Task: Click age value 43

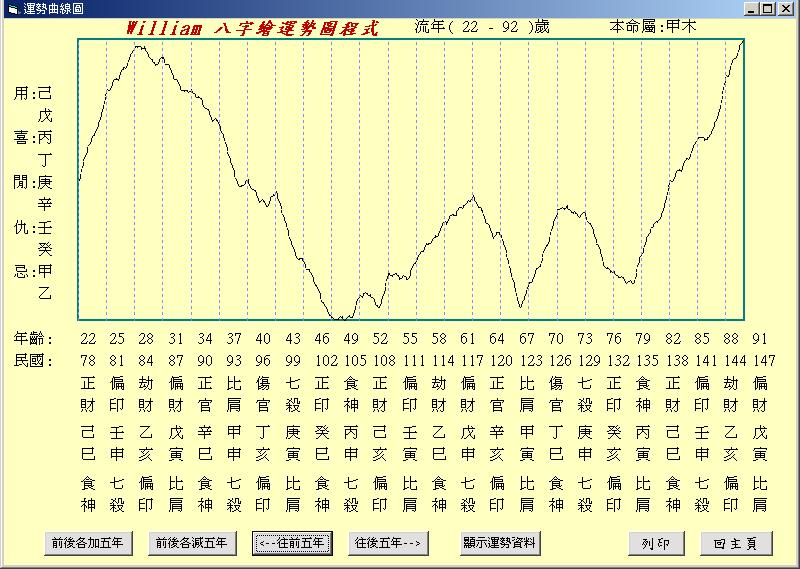Action: (x=293, y=339)
